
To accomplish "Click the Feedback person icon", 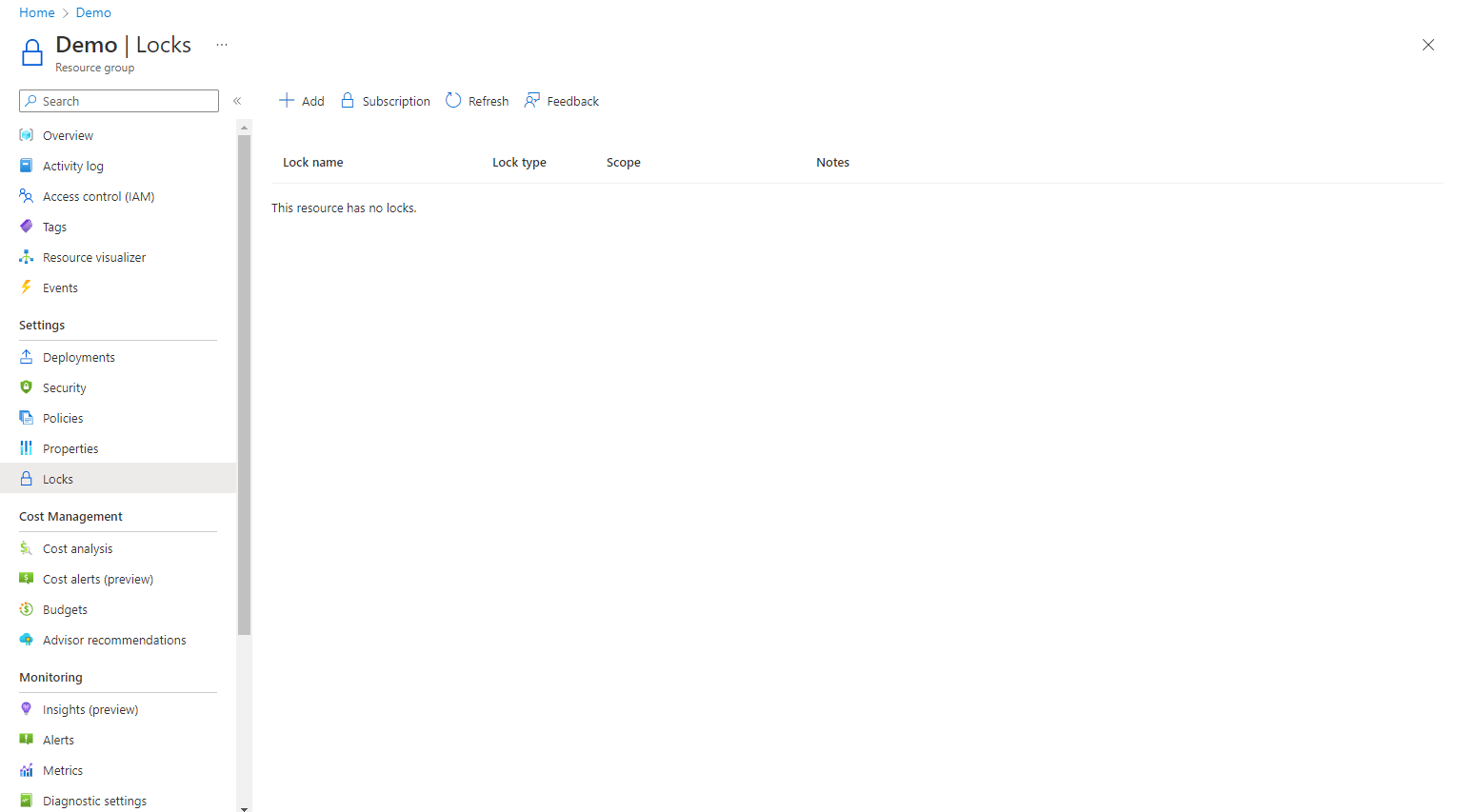I will [532, 100].
